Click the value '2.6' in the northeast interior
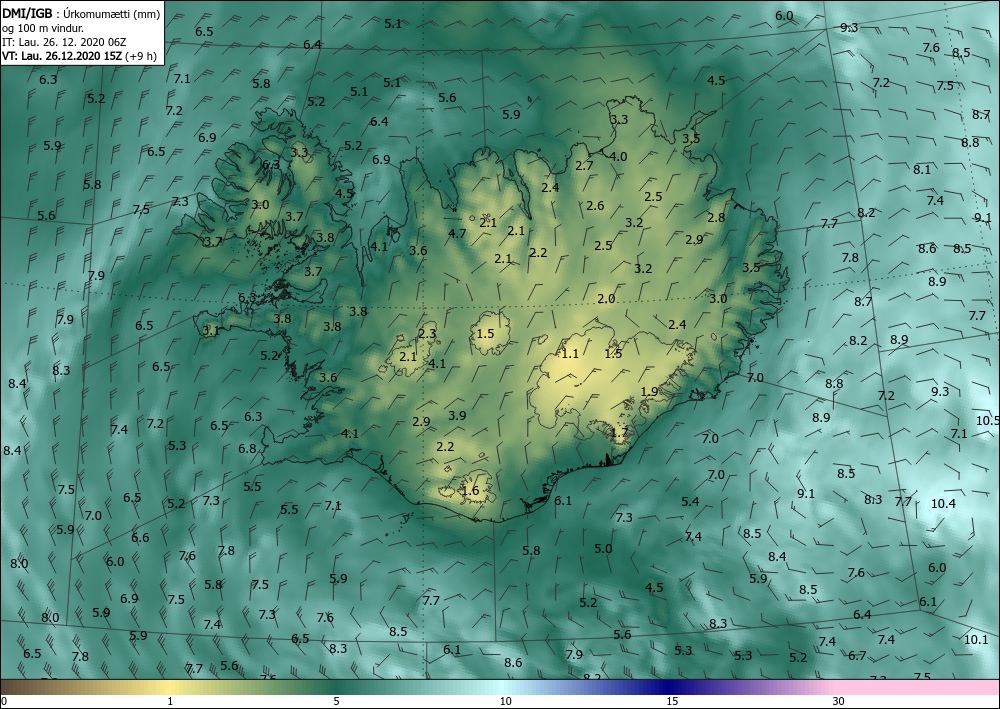This screenshot has width=1000, height=709. click(x=595, y=205)
